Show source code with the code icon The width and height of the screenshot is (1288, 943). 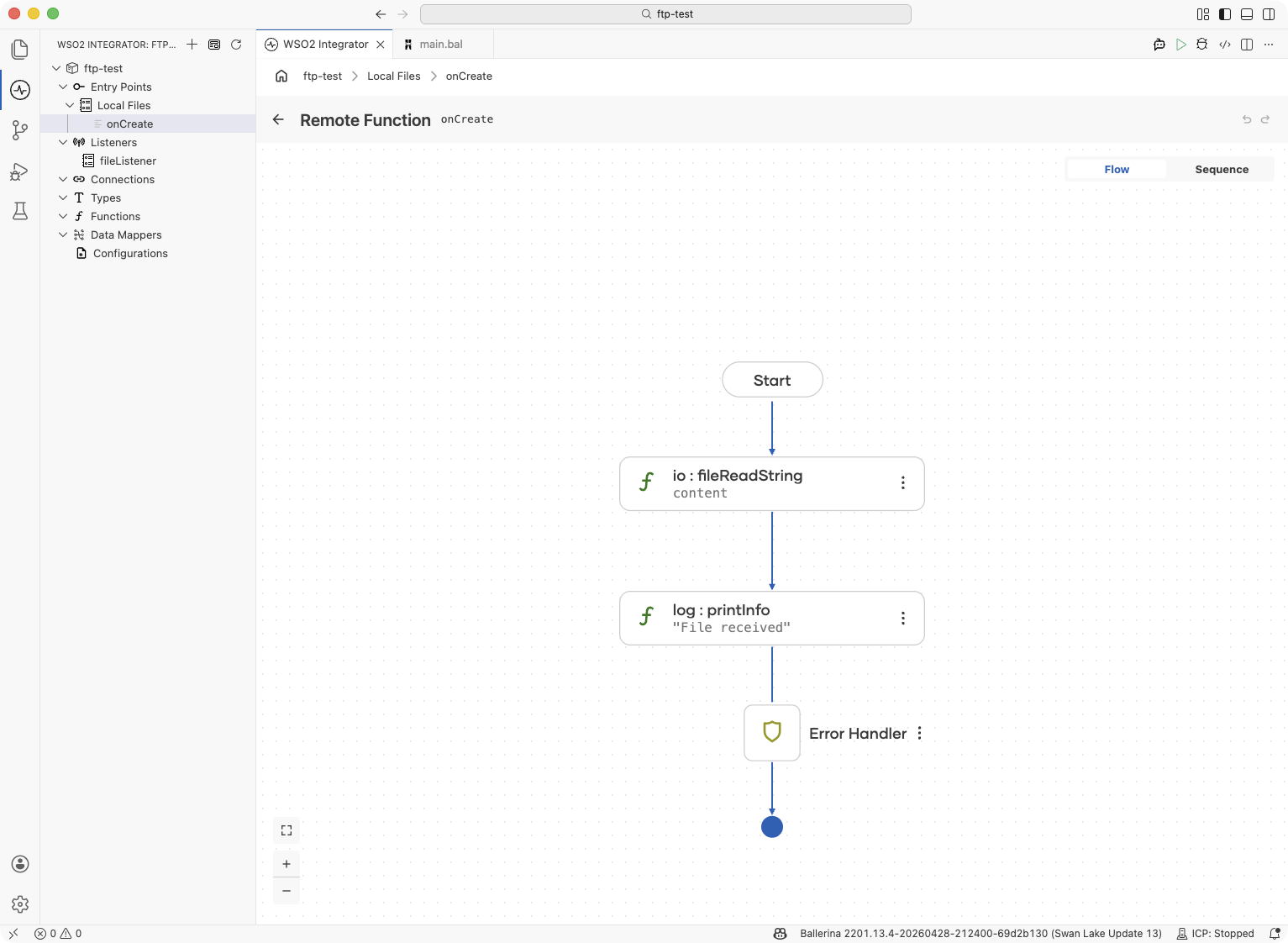click(1225, 45)
